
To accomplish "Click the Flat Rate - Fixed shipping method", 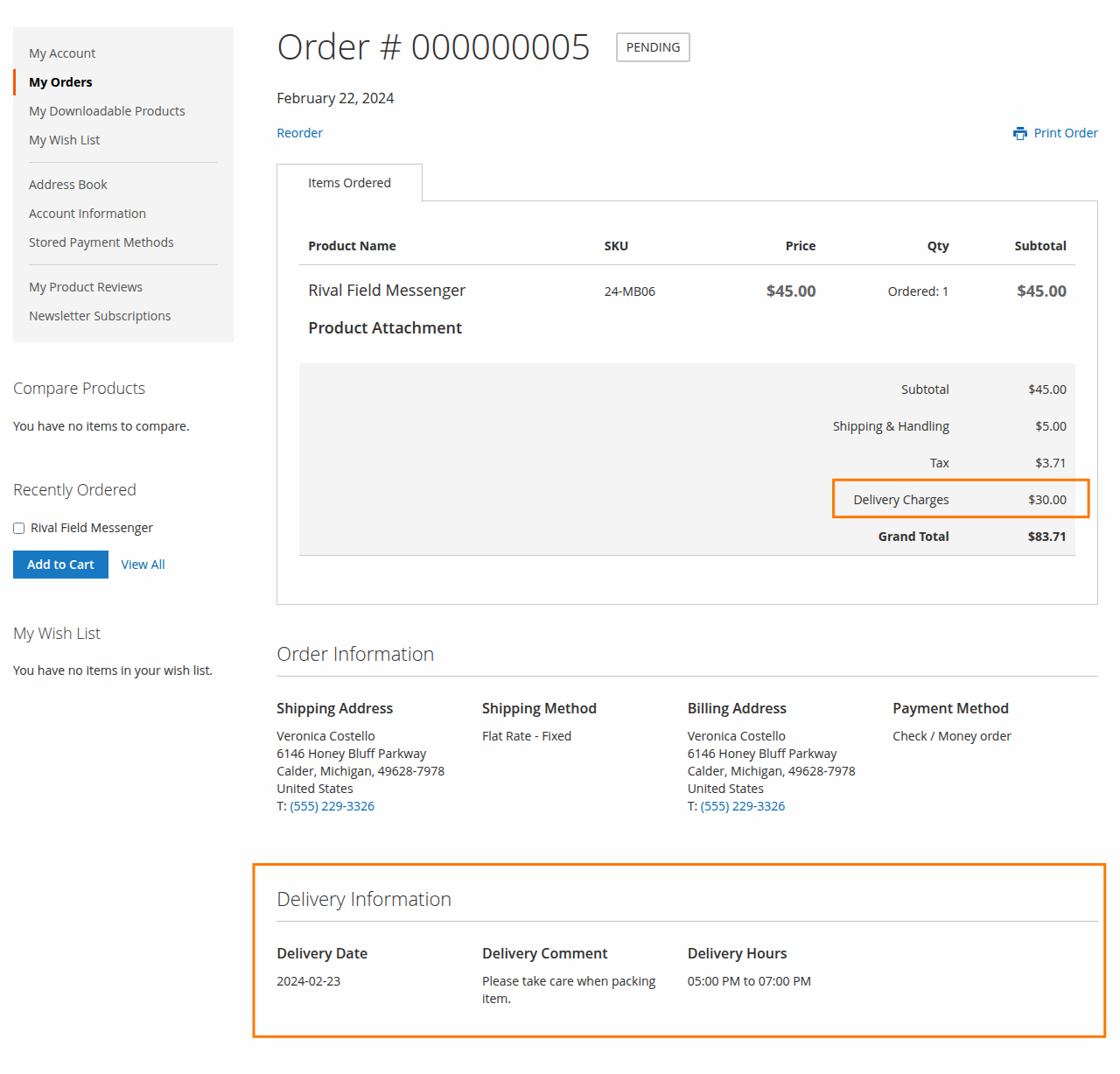I will click(x=527, y=736).
